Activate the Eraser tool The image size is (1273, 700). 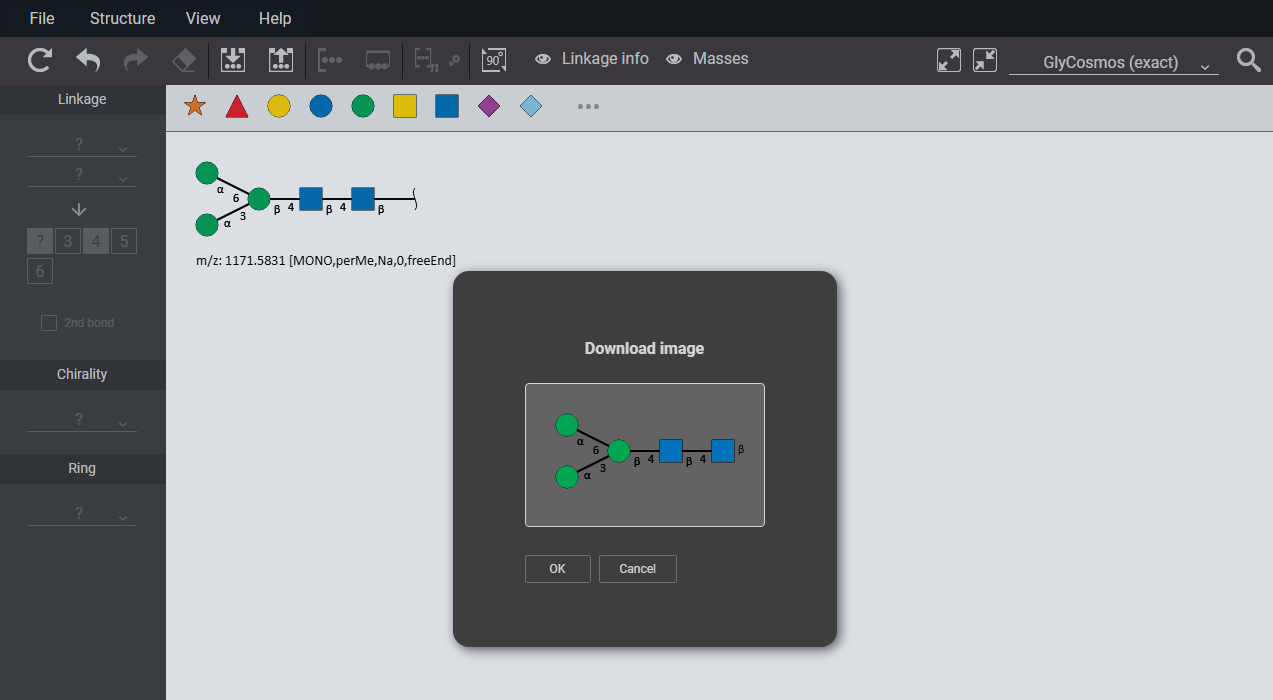(x=184, y=60)
